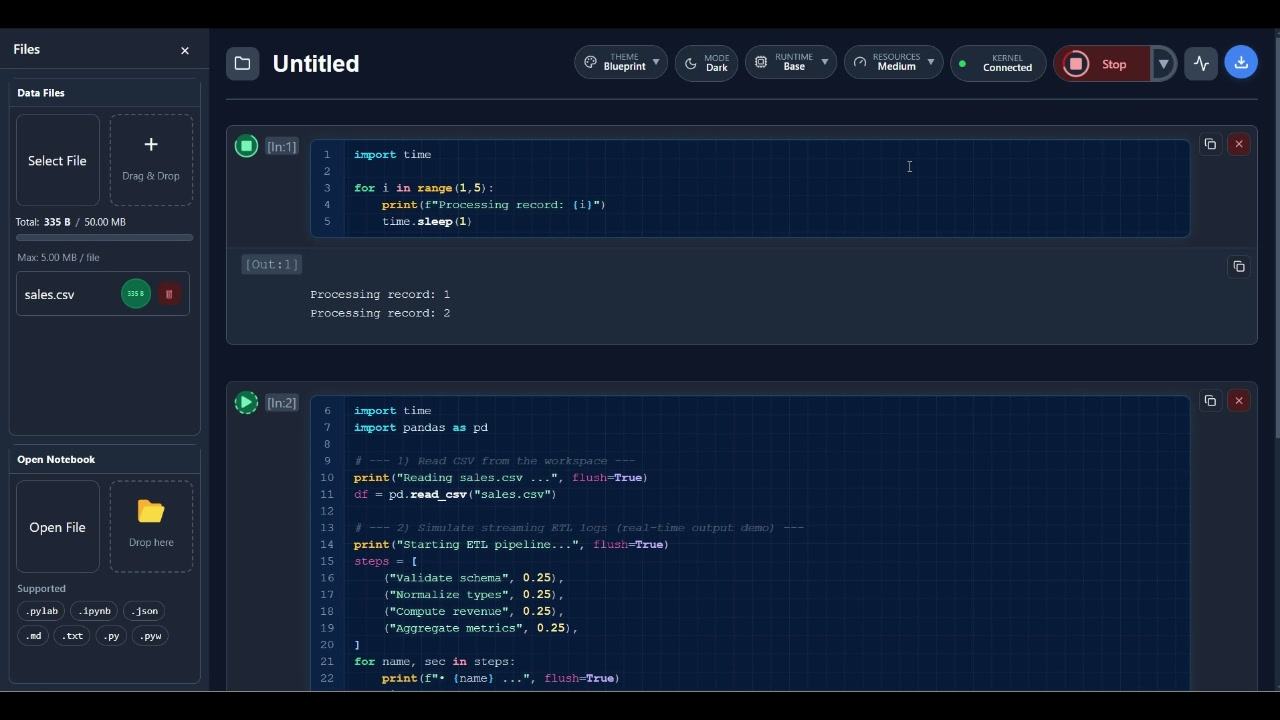Open the Resources Medium dropdown
This screenshot has width=1280, height=720.
[x=894, y=63]
